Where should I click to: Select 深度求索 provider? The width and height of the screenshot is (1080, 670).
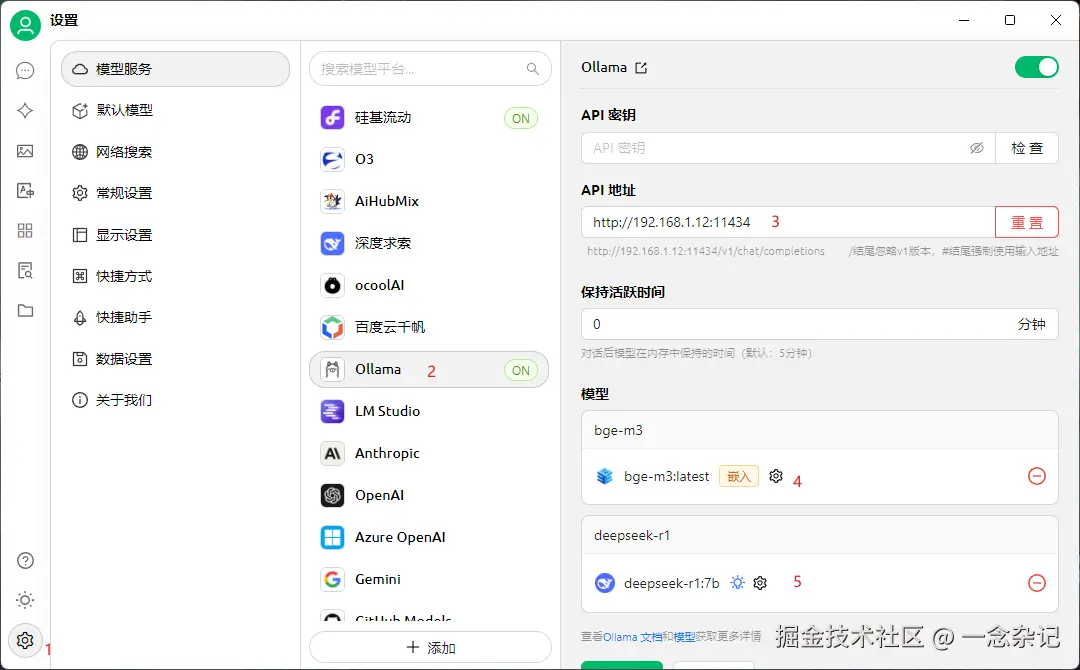(x=429, y=243)
